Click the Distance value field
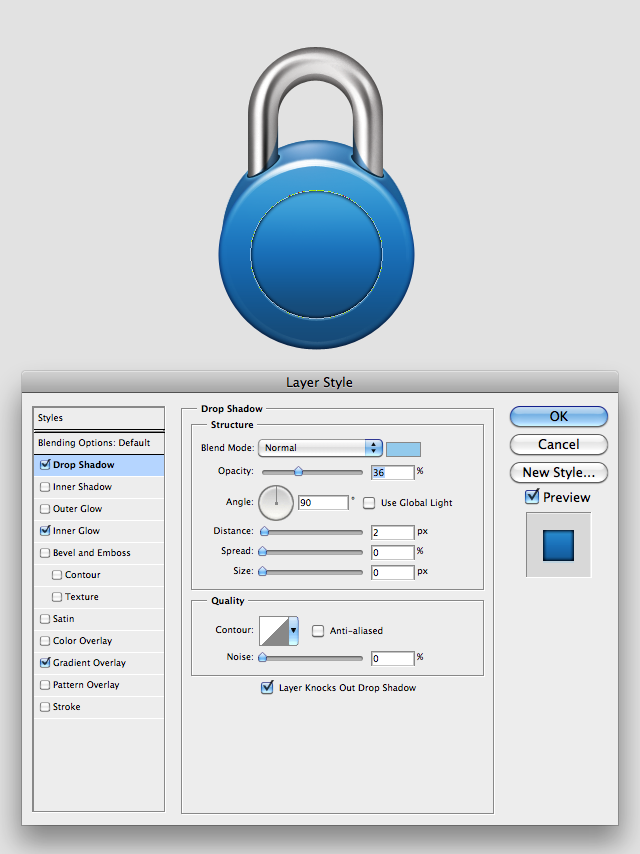This screenshot has height=854, width=640. tap(393, 532)
